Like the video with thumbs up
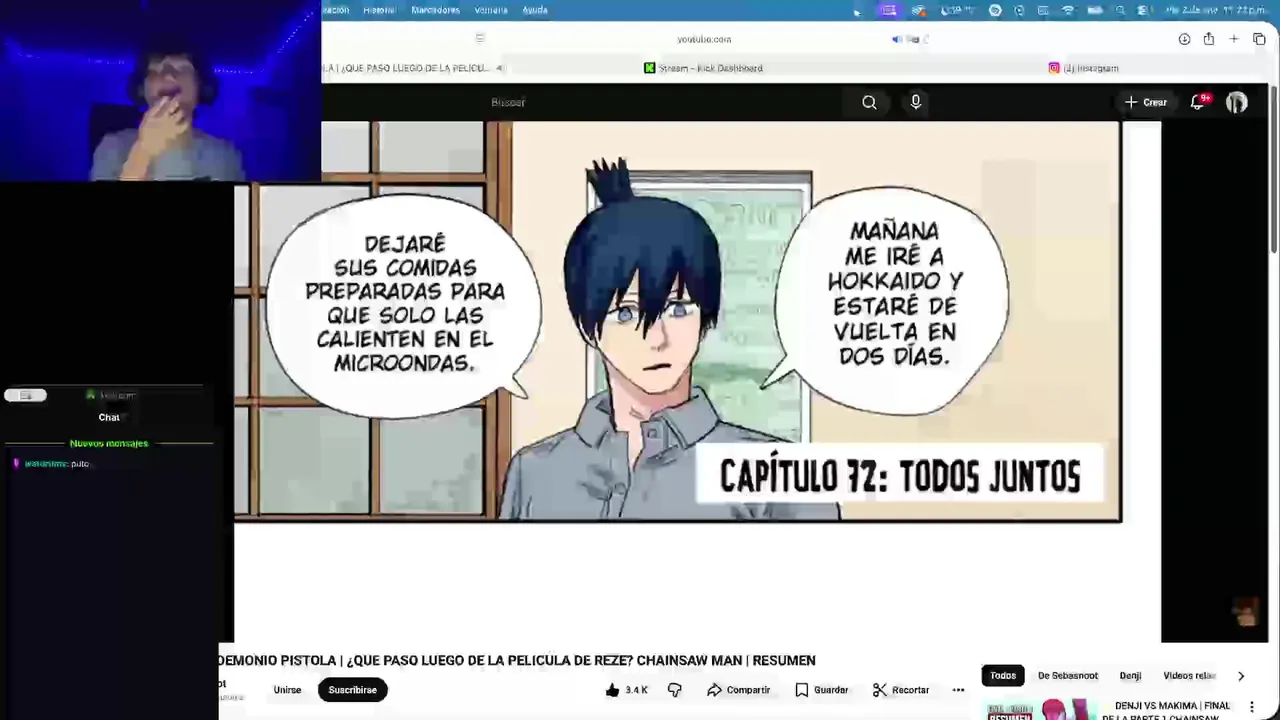 [613, 690]
